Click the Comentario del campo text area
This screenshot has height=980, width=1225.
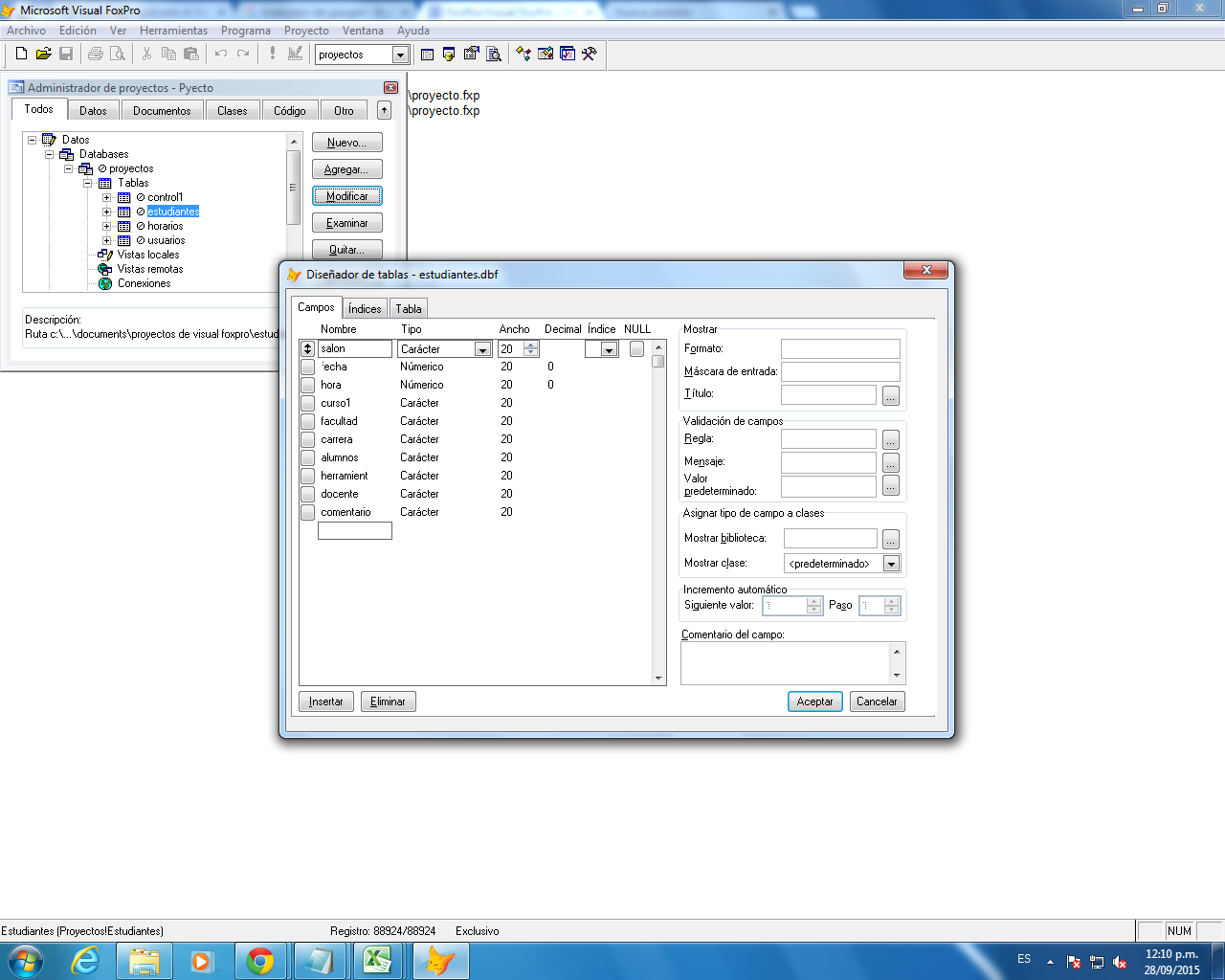(x=786, y=663)
